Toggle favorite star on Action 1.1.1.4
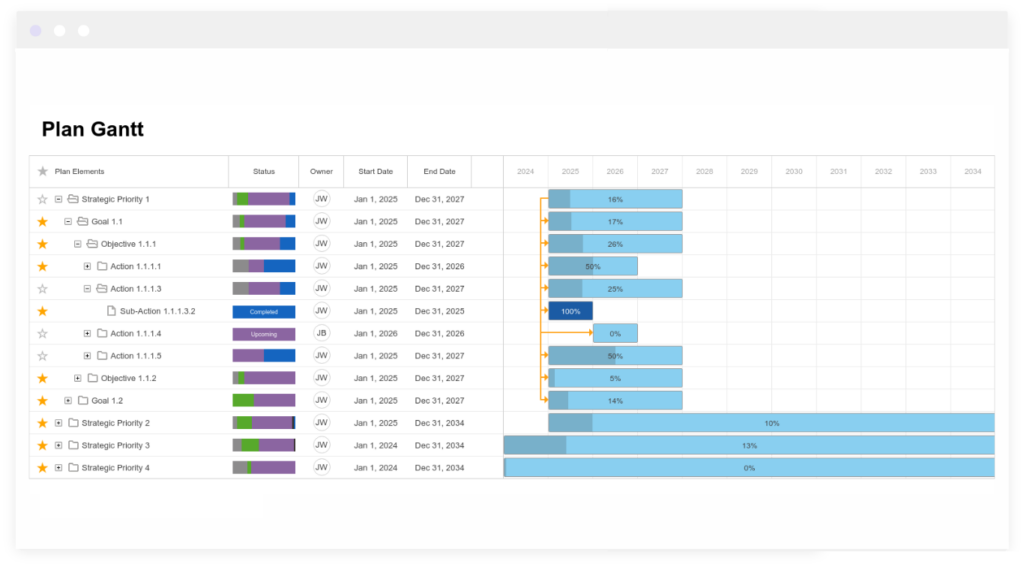This screenshot has height=576, width=1024. pos(42,333)
